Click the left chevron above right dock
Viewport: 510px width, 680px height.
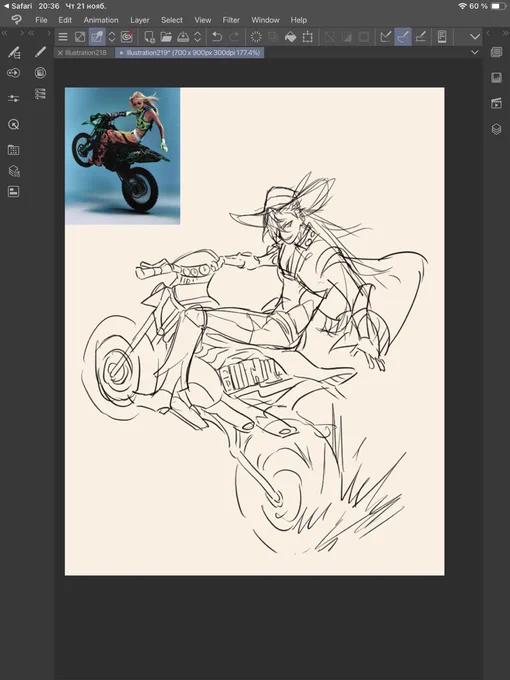pyautogui.click(x=488, y=33)
